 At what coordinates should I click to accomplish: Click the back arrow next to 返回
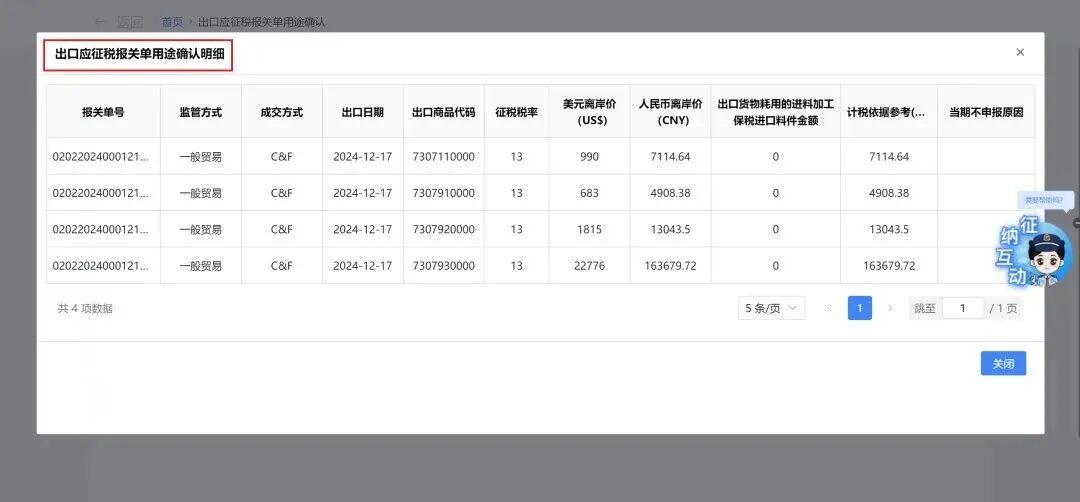pos(100,21)
